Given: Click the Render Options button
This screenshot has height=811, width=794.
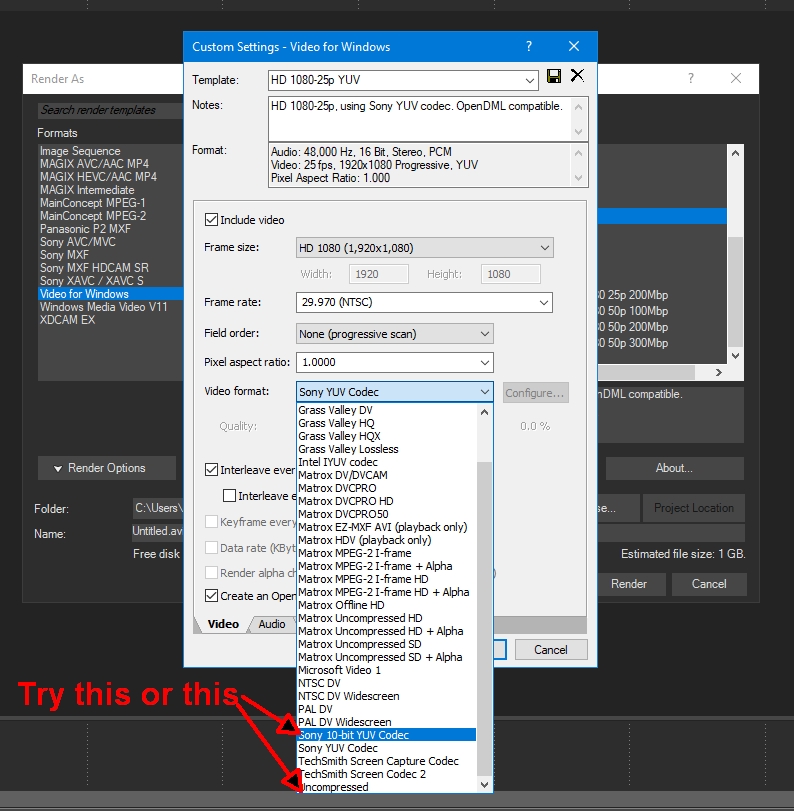Looking at the screenshot, I should click(106, 468).
